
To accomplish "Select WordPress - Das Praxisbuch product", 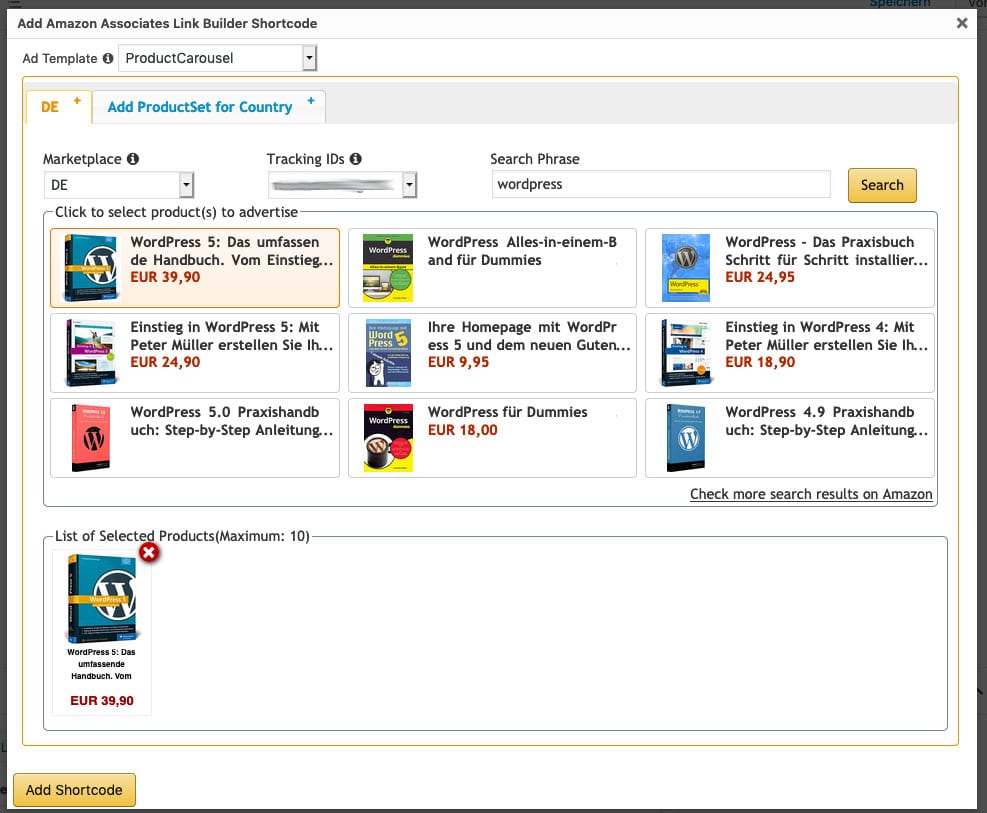I will point(790,268).
